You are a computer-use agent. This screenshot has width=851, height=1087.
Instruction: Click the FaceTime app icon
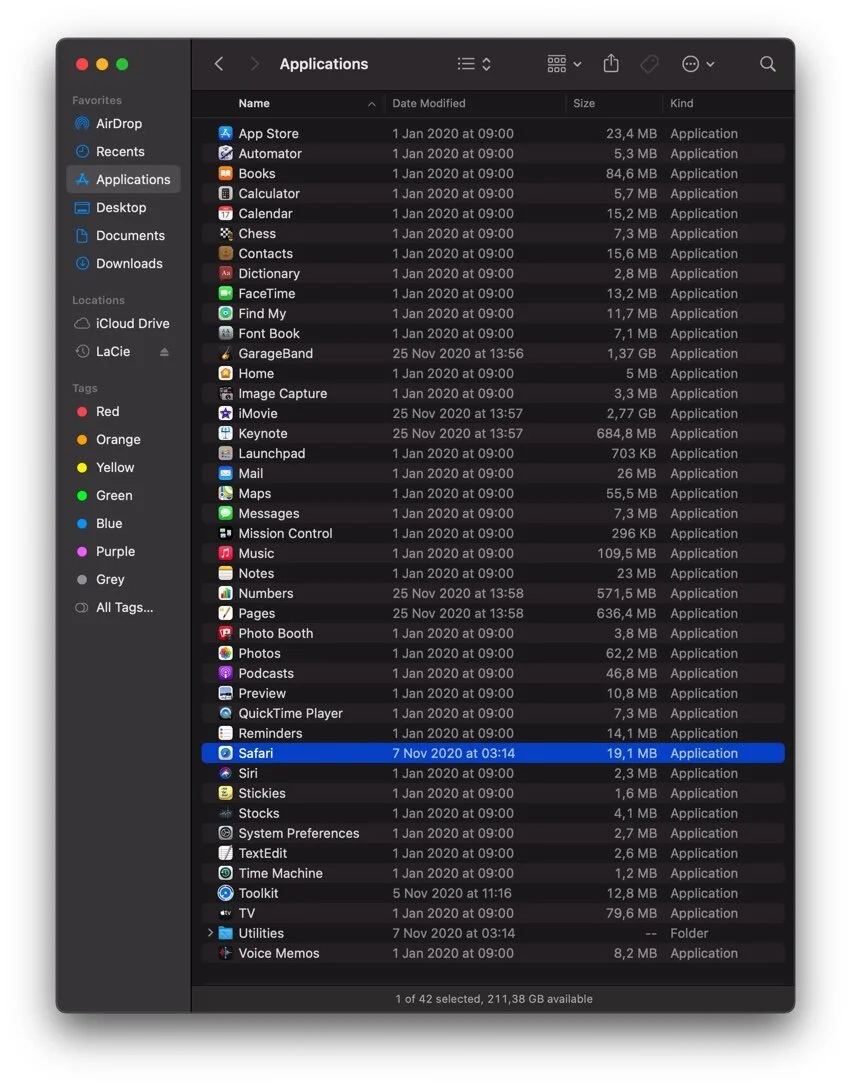tap(225, 293)
